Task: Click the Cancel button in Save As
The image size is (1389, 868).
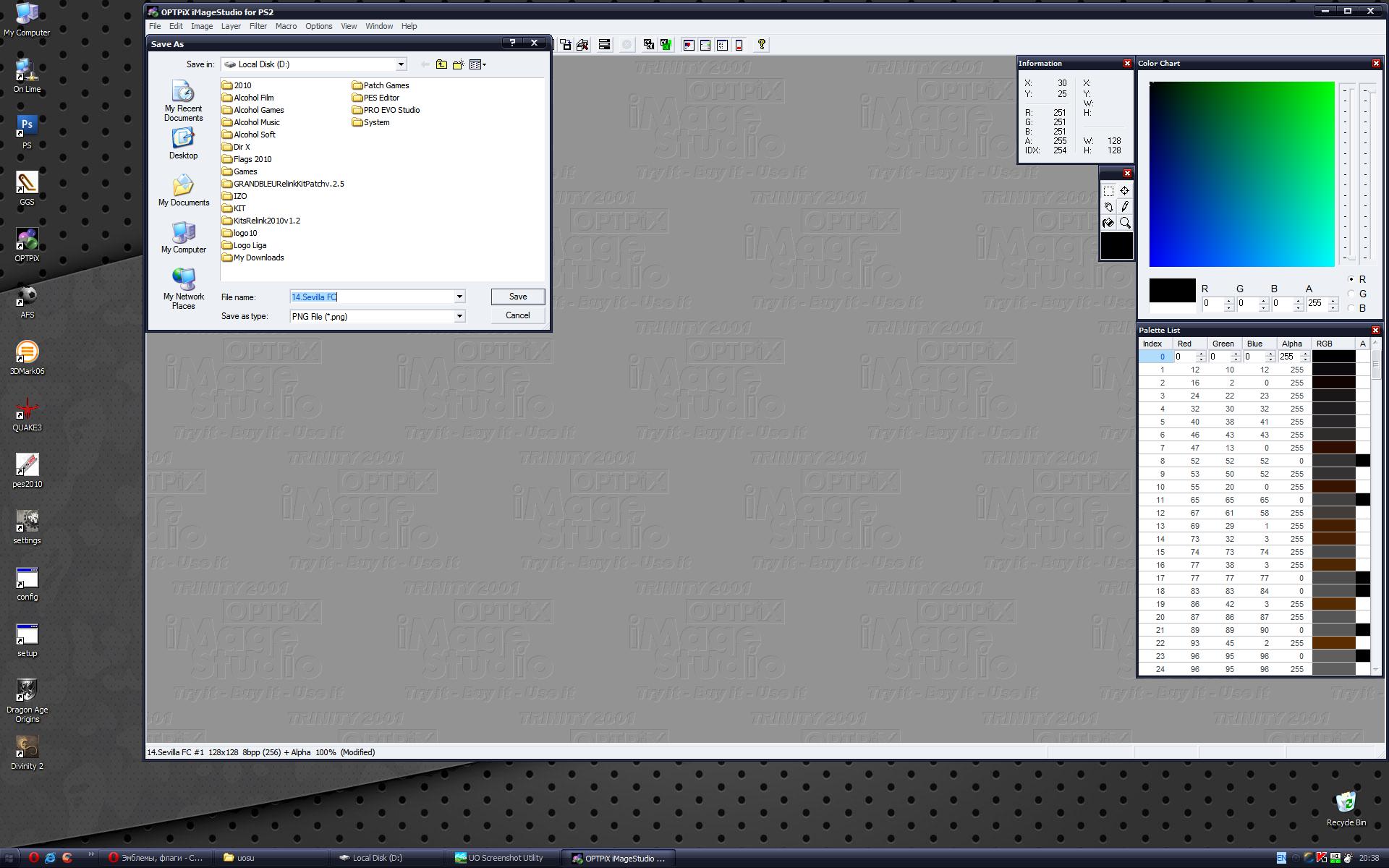Action: (x=518, y=315)
